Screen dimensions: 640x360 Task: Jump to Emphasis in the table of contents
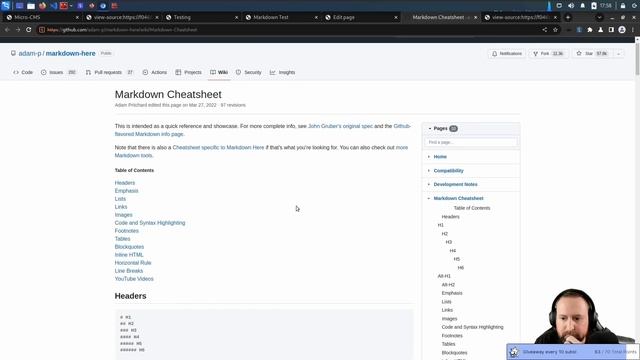click(x=127, y=191)
